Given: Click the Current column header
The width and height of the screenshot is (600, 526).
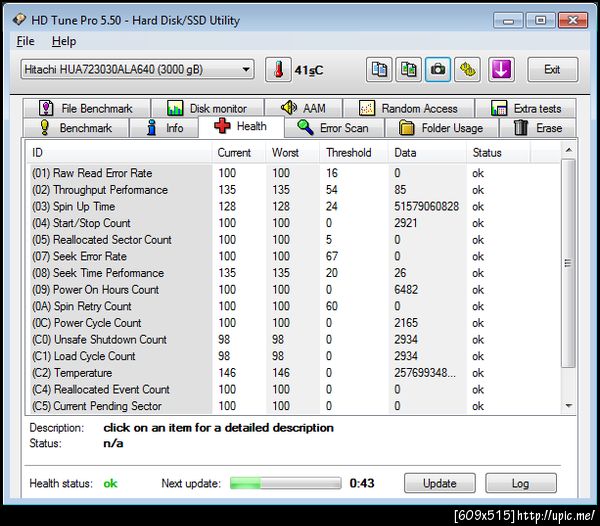Looking at the screenshot, I should (x=239, y=153).
